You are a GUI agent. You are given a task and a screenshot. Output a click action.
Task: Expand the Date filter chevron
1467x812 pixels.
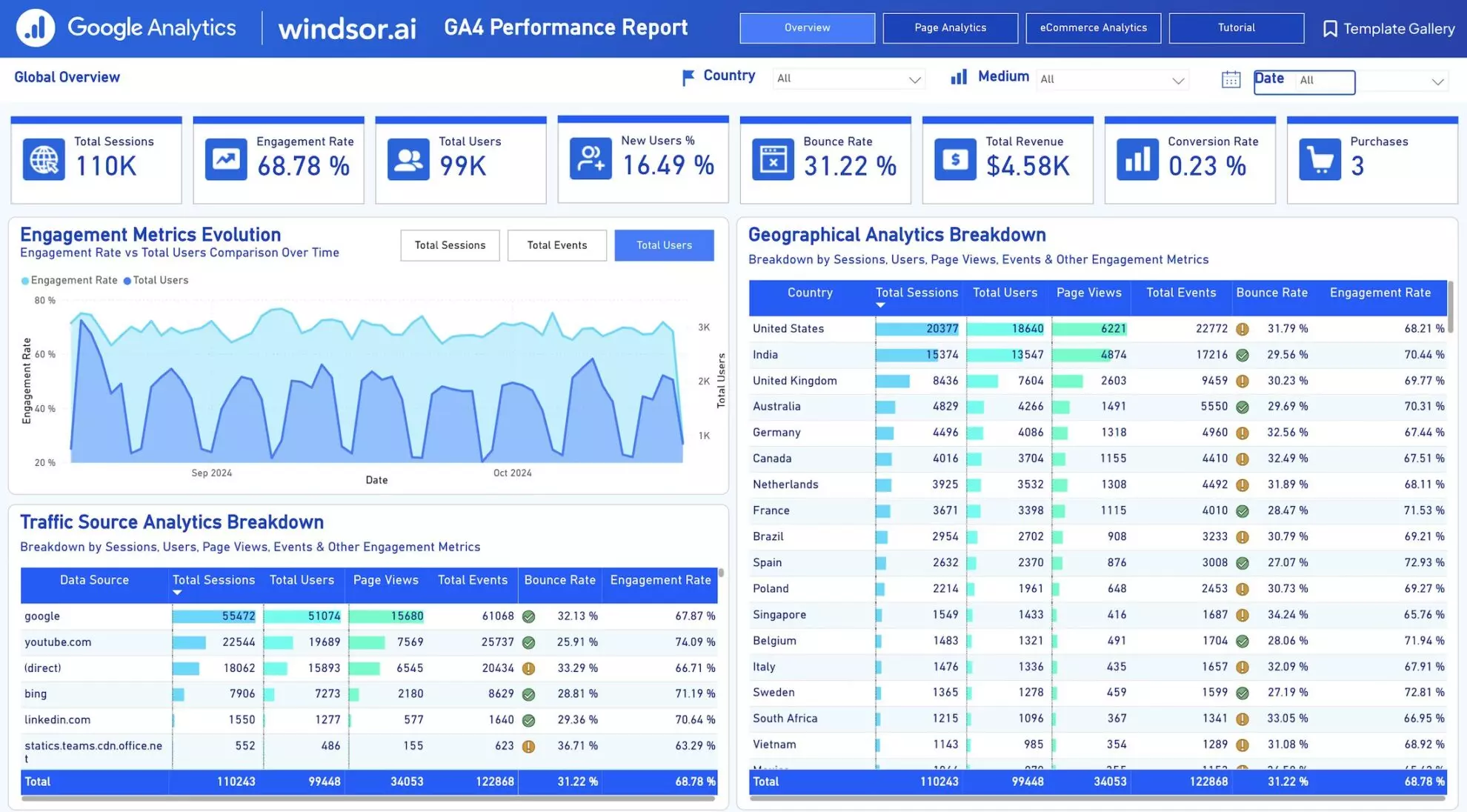coord(1437,81)
